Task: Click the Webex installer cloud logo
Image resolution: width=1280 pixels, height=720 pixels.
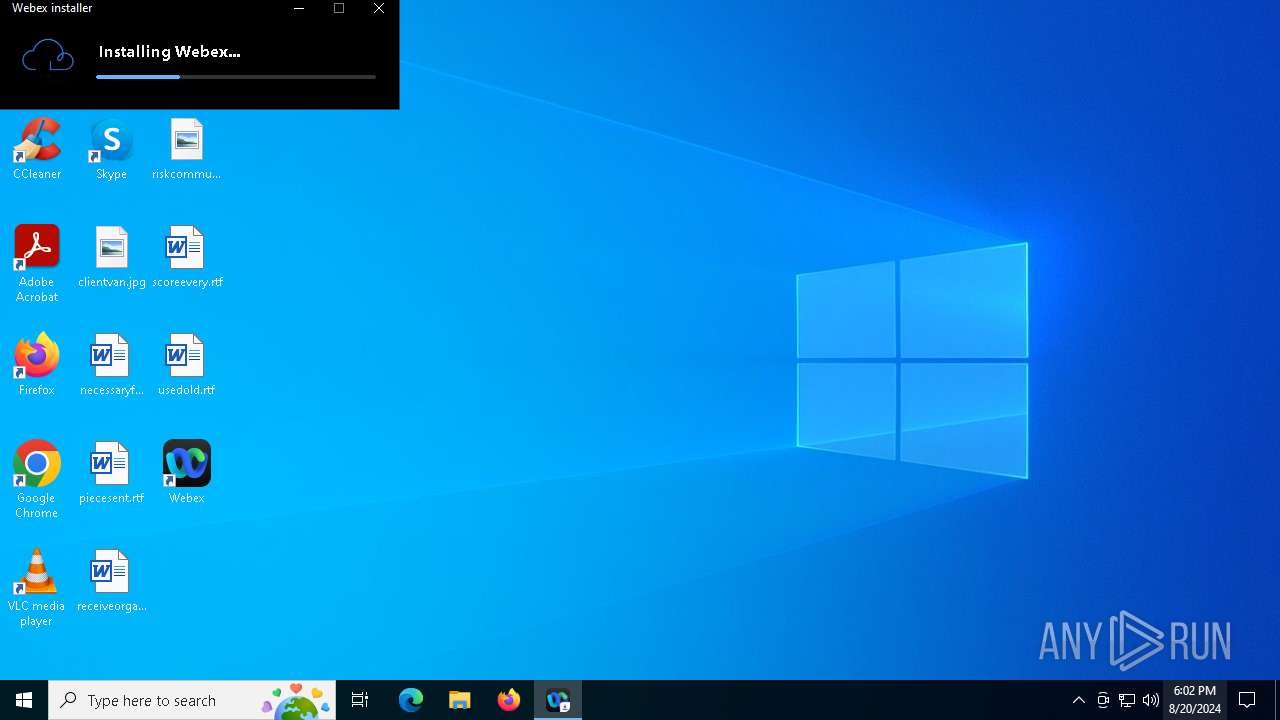Action: click(x=48, y=56)
